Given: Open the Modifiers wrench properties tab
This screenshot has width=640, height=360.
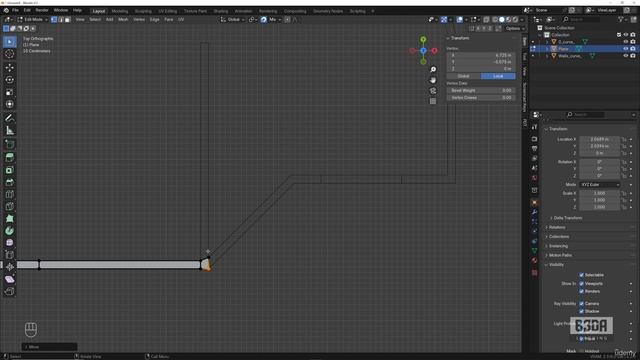Looking at the screenshot, I should 534,212.
